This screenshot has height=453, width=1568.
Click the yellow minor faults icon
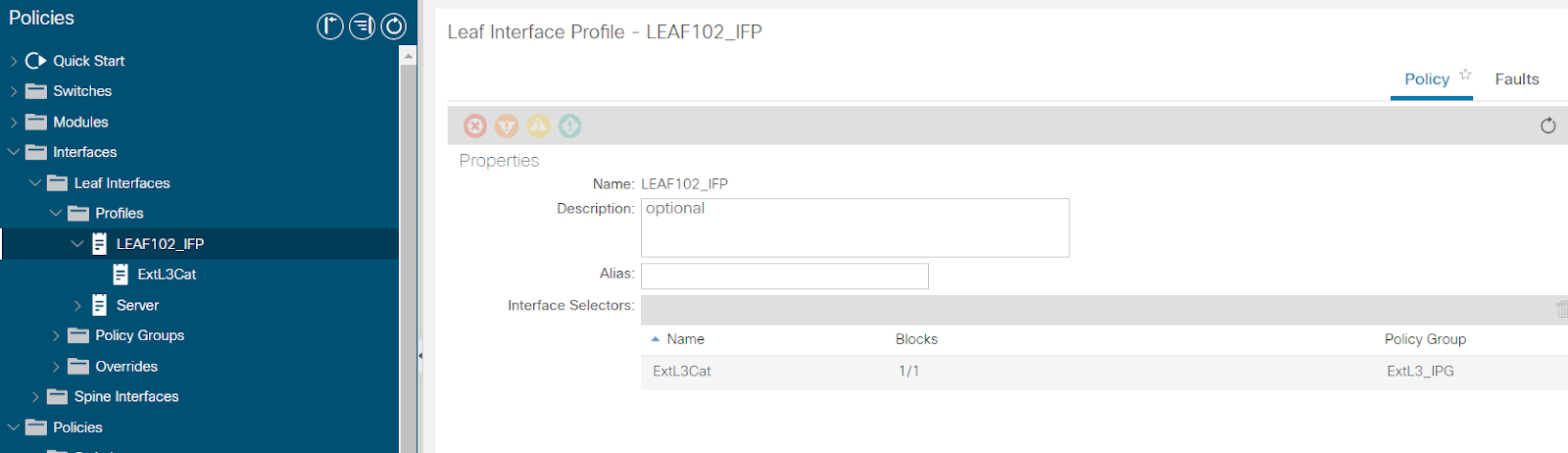[x=539, y=126]
